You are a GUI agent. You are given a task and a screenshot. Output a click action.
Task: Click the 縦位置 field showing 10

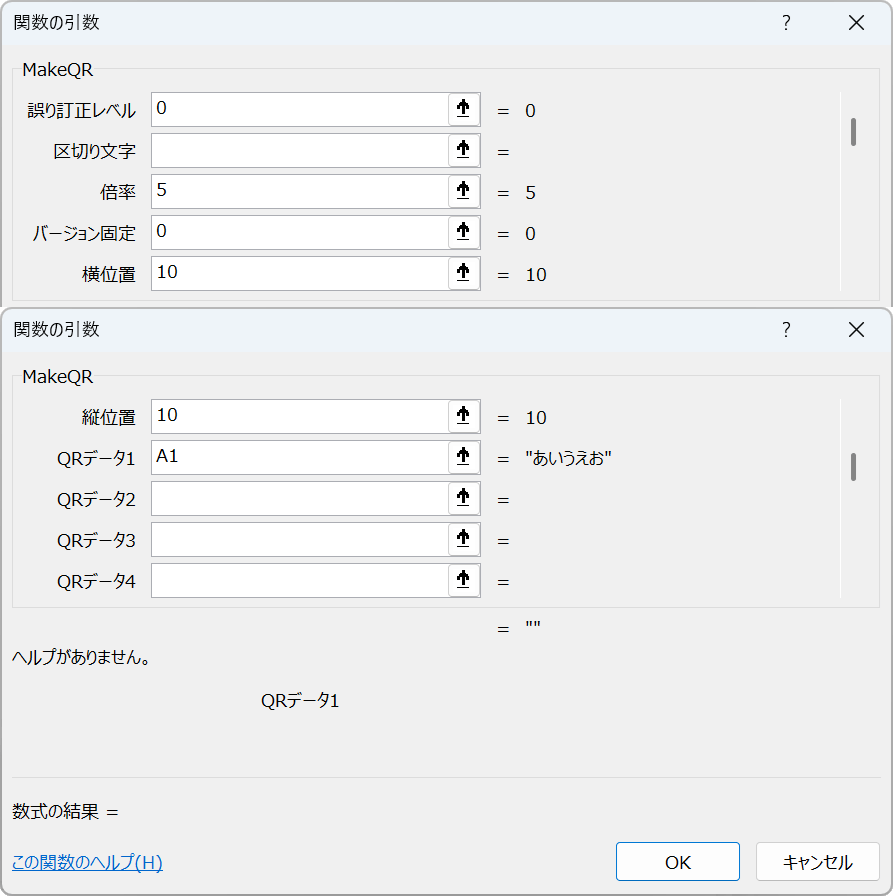point(300,416)
